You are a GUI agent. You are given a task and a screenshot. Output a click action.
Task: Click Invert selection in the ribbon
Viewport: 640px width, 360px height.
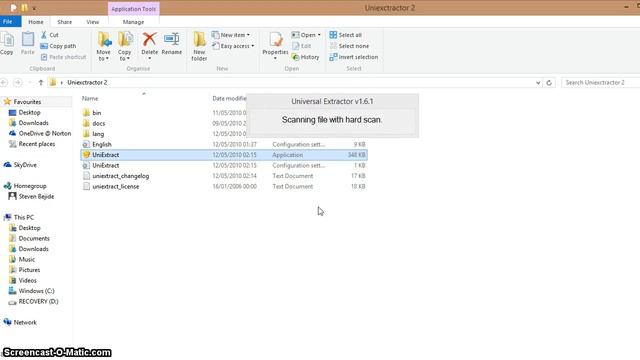tap(353, 57)
